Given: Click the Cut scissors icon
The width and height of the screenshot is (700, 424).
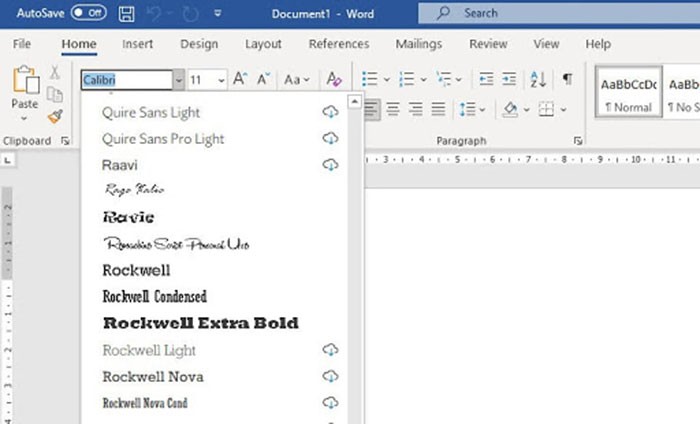Looking at the screenshot, I should click(x=54, y=72).
